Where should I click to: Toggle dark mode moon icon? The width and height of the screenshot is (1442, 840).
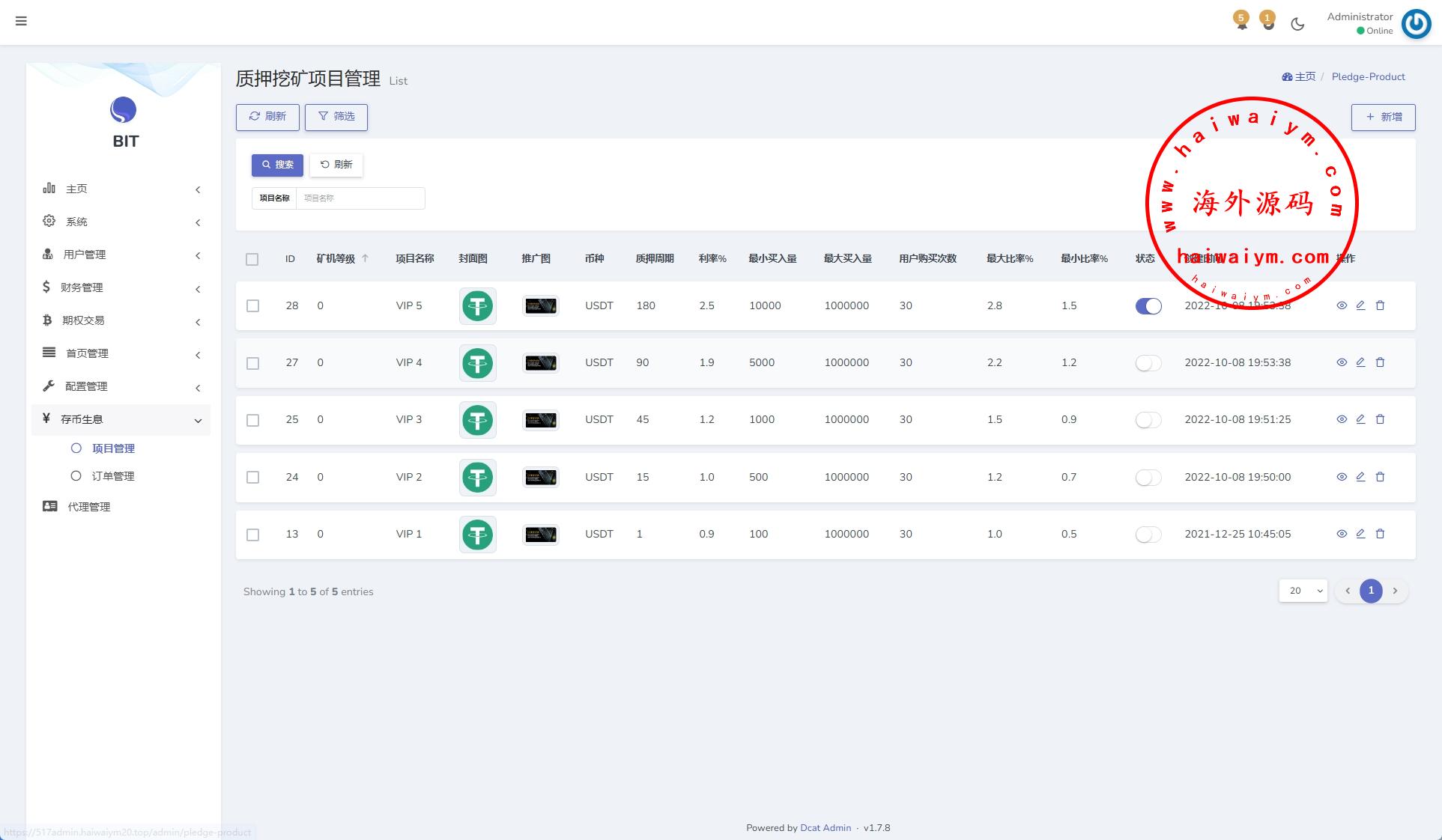[x=1297, y=24]
